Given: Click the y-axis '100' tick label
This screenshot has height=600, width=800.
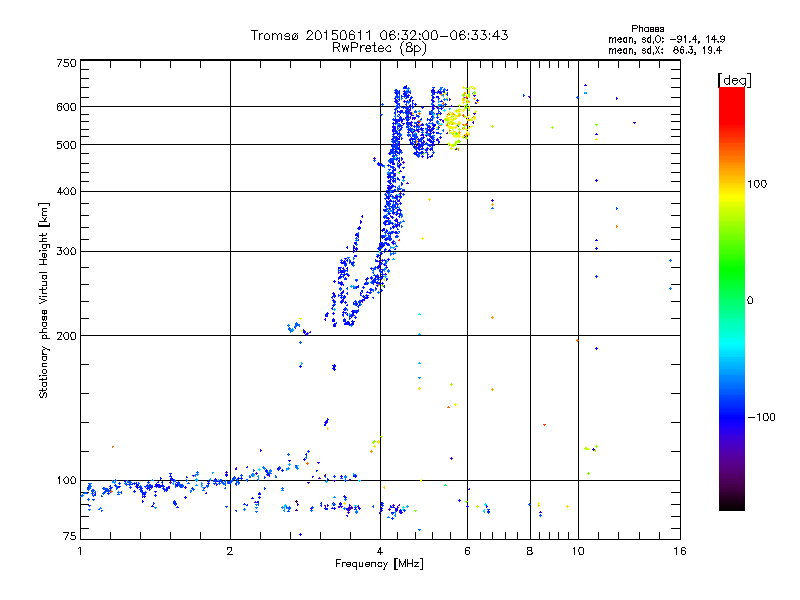Looking at the screenshot, I should click(x=66, y=481).
